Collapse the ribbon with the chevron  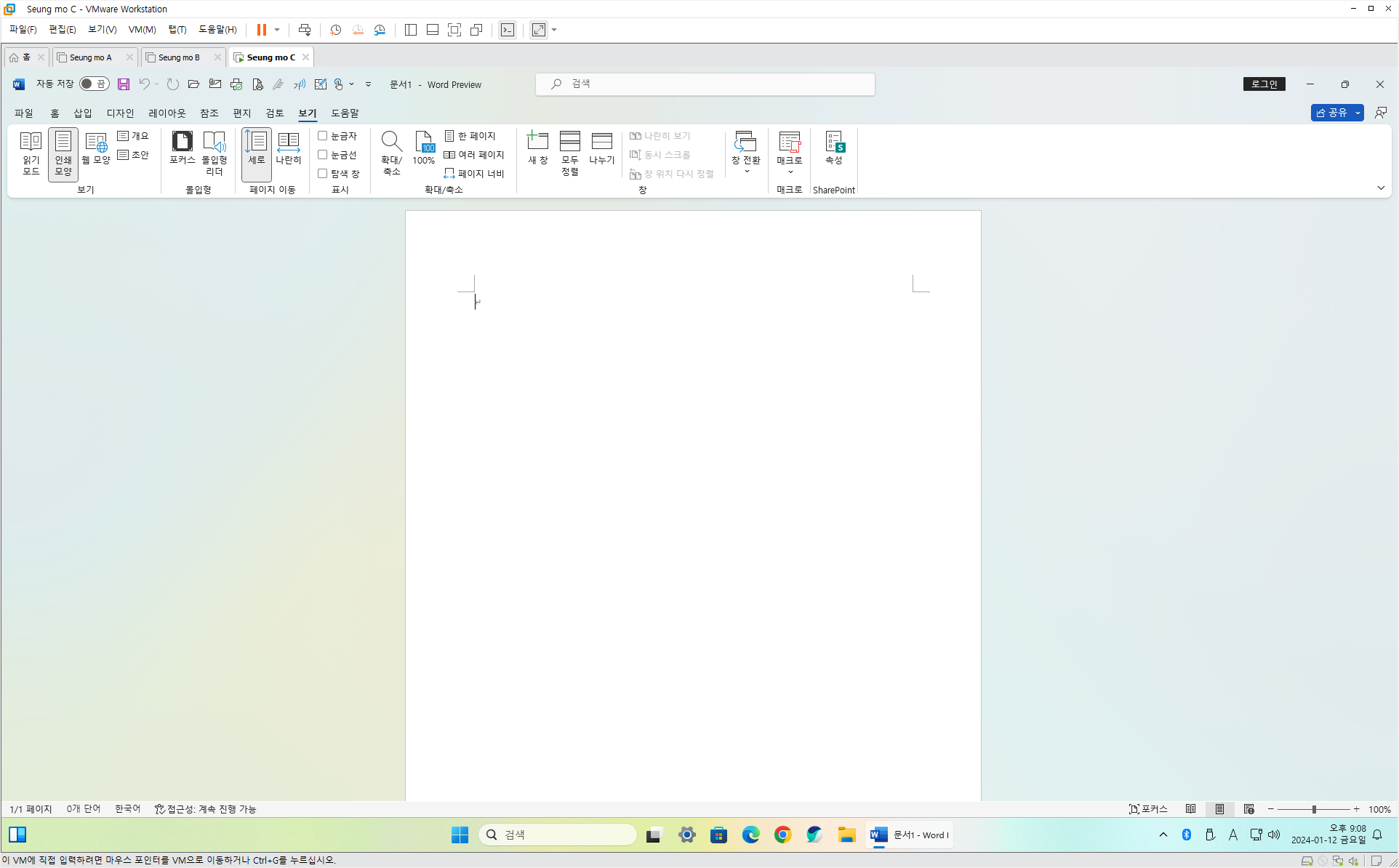pyautogui.click(x=1380, y=188)
